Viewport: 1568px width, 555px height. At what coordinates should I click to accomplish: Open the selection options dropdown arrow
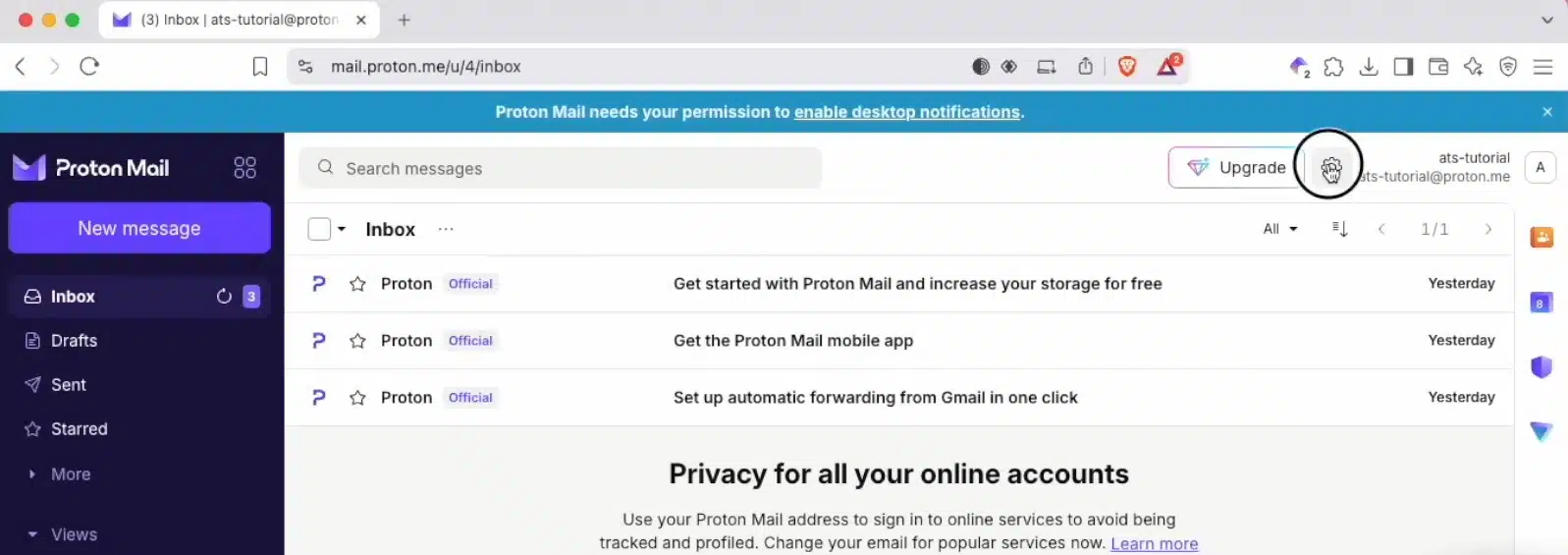pos(342,229)
